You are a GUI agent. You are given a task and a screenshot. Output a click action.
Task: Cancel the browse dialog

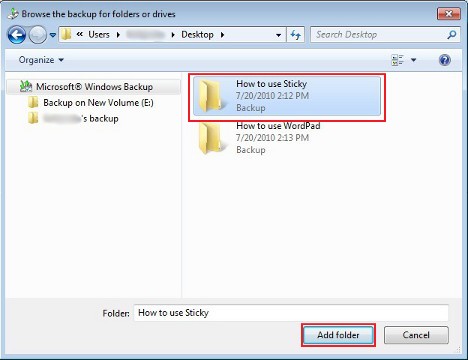(x=416, y=335)
